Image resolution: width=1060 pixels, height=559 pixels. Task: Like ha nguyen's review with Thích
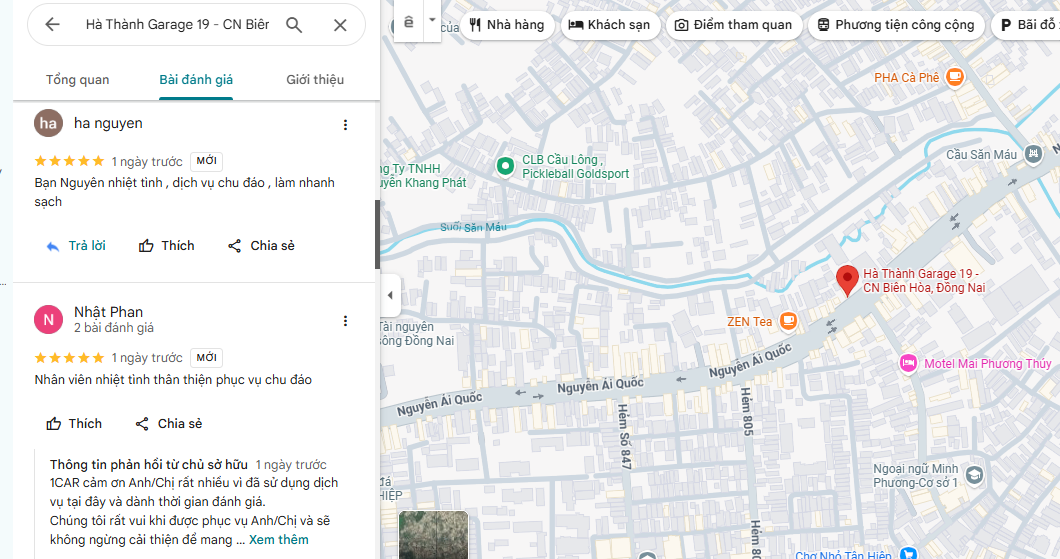pos(166,246)
